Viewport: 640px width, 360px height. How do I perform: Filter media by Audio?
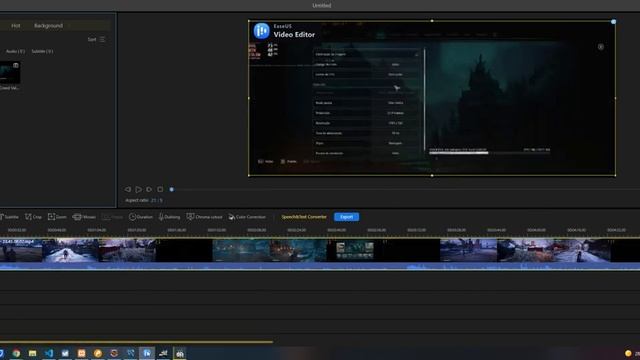(x=15, y=51)
